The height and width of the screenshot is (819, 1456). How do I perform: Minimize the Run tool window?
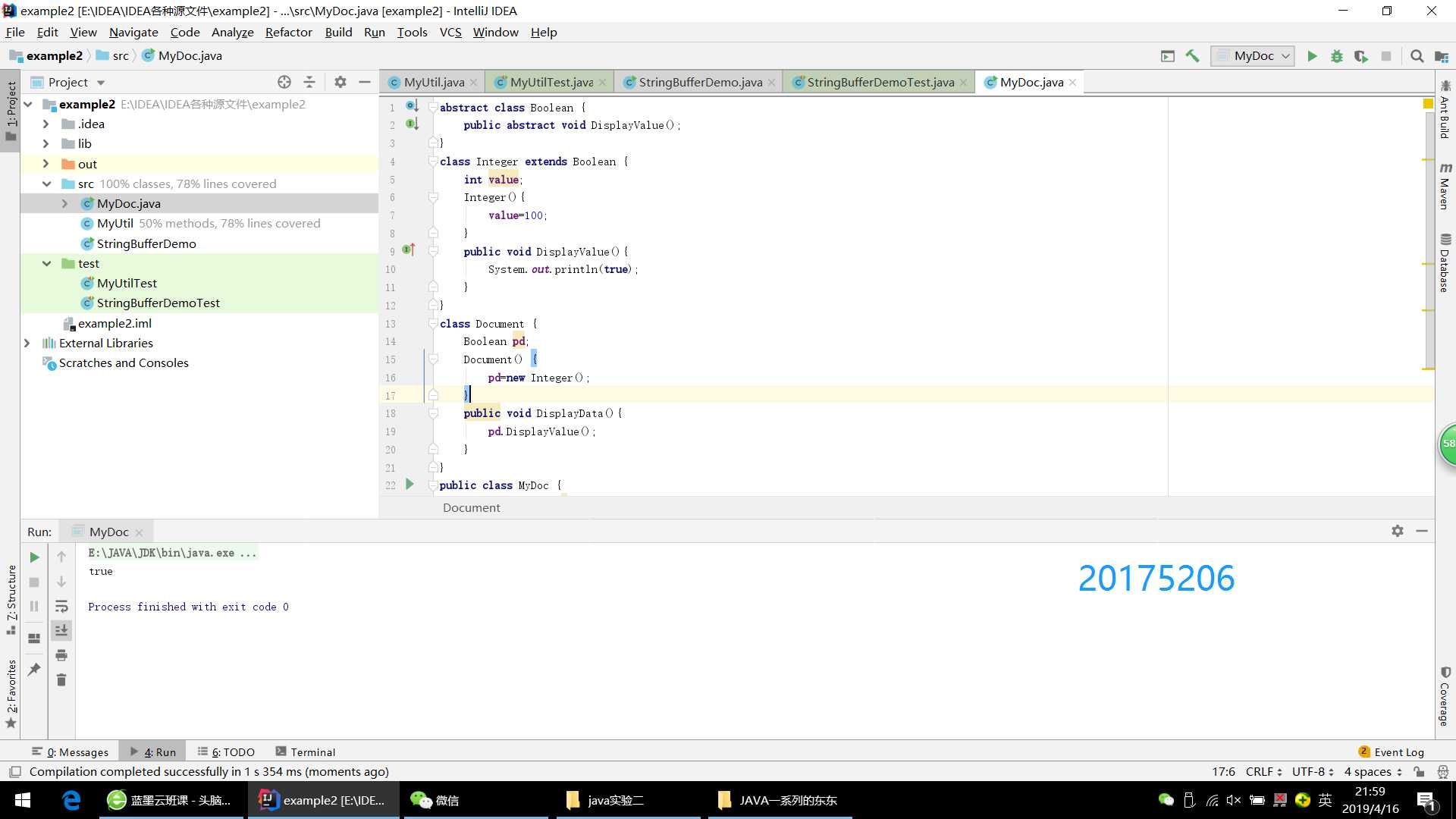1422,531
